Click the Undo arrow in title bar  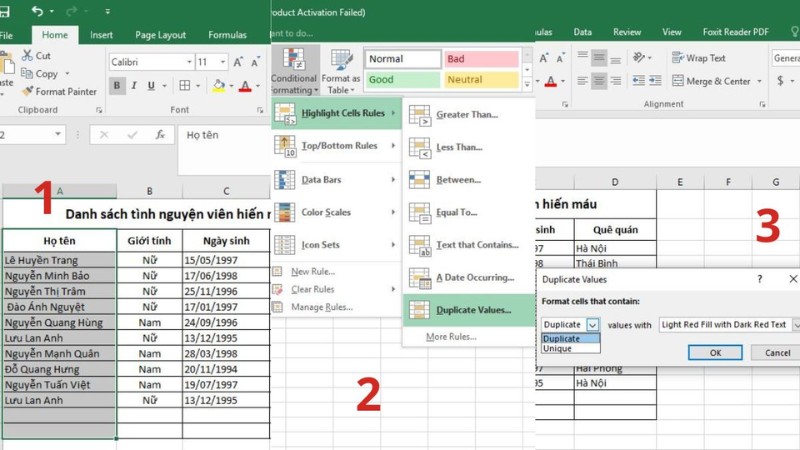[37, 11]
